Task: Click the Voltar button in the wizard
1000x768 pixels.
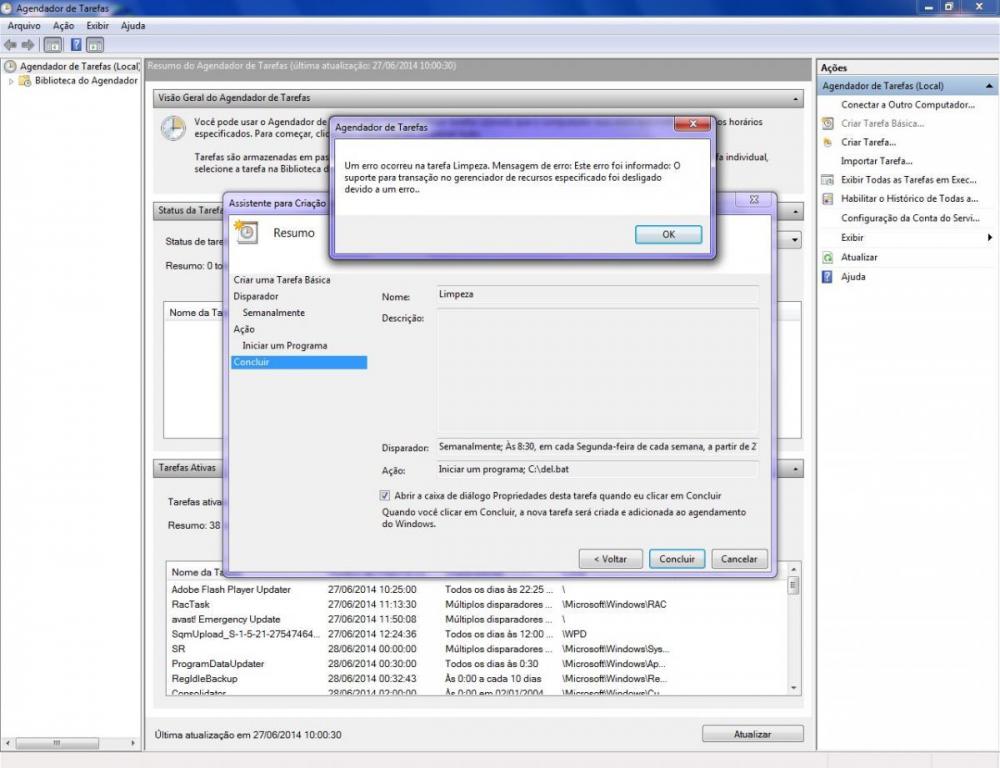Action: (x=610, y=559)
